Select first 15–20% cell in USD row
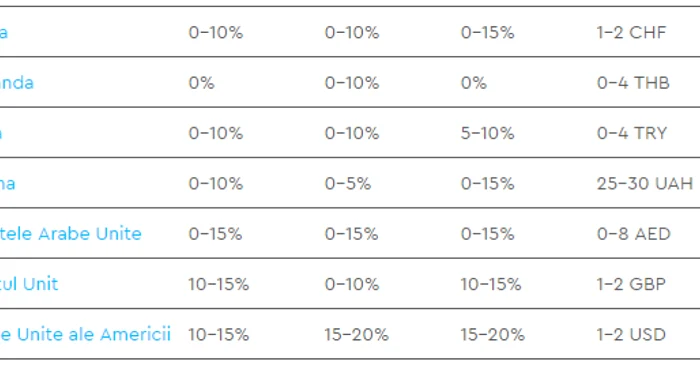Viewport: 700px width, 368px height. [357, 334]
